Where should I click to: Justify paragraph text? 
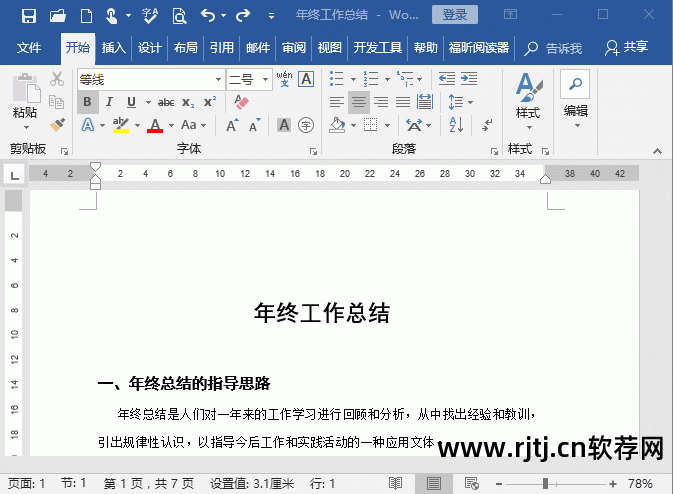pos(403,102)
